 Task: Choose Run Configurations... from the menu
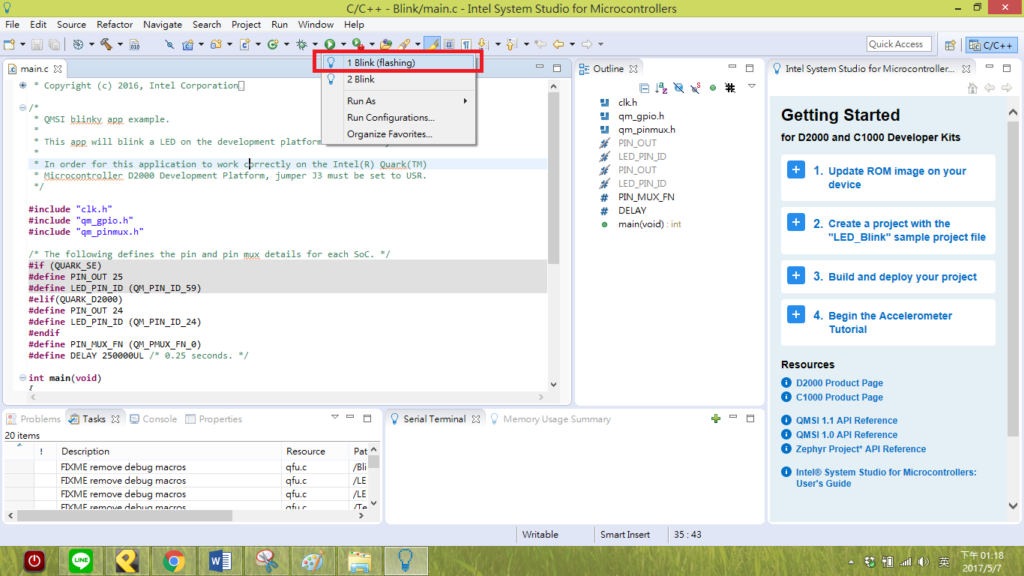click(398, 118)
